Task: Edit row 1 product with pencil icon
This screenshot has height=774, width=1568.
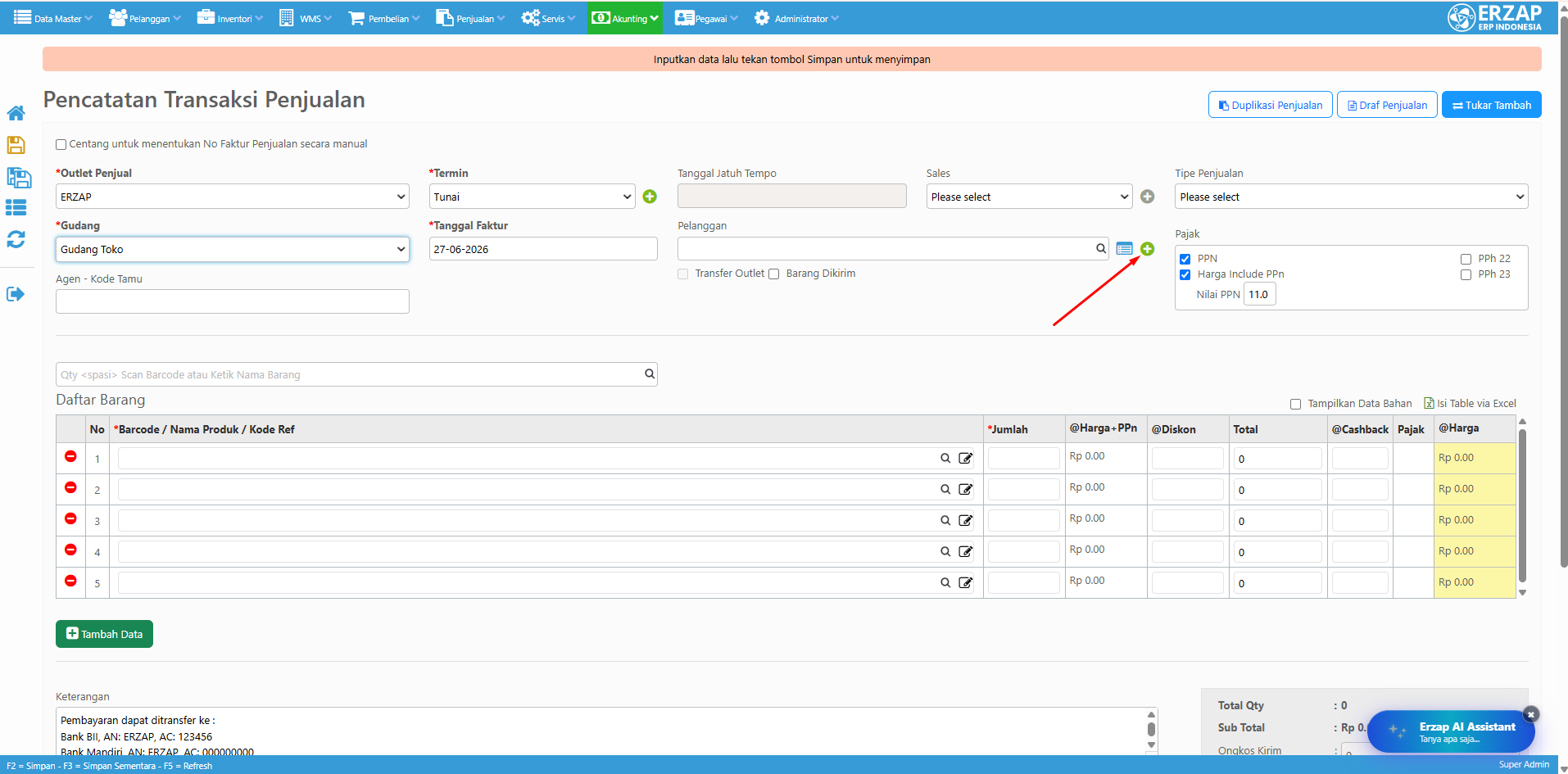Action: click(966, 458)
